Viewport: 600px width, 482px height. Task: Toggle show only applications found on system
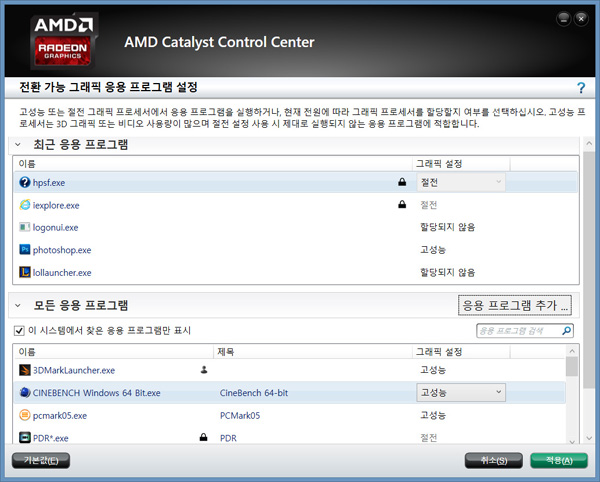pos(19,331)
